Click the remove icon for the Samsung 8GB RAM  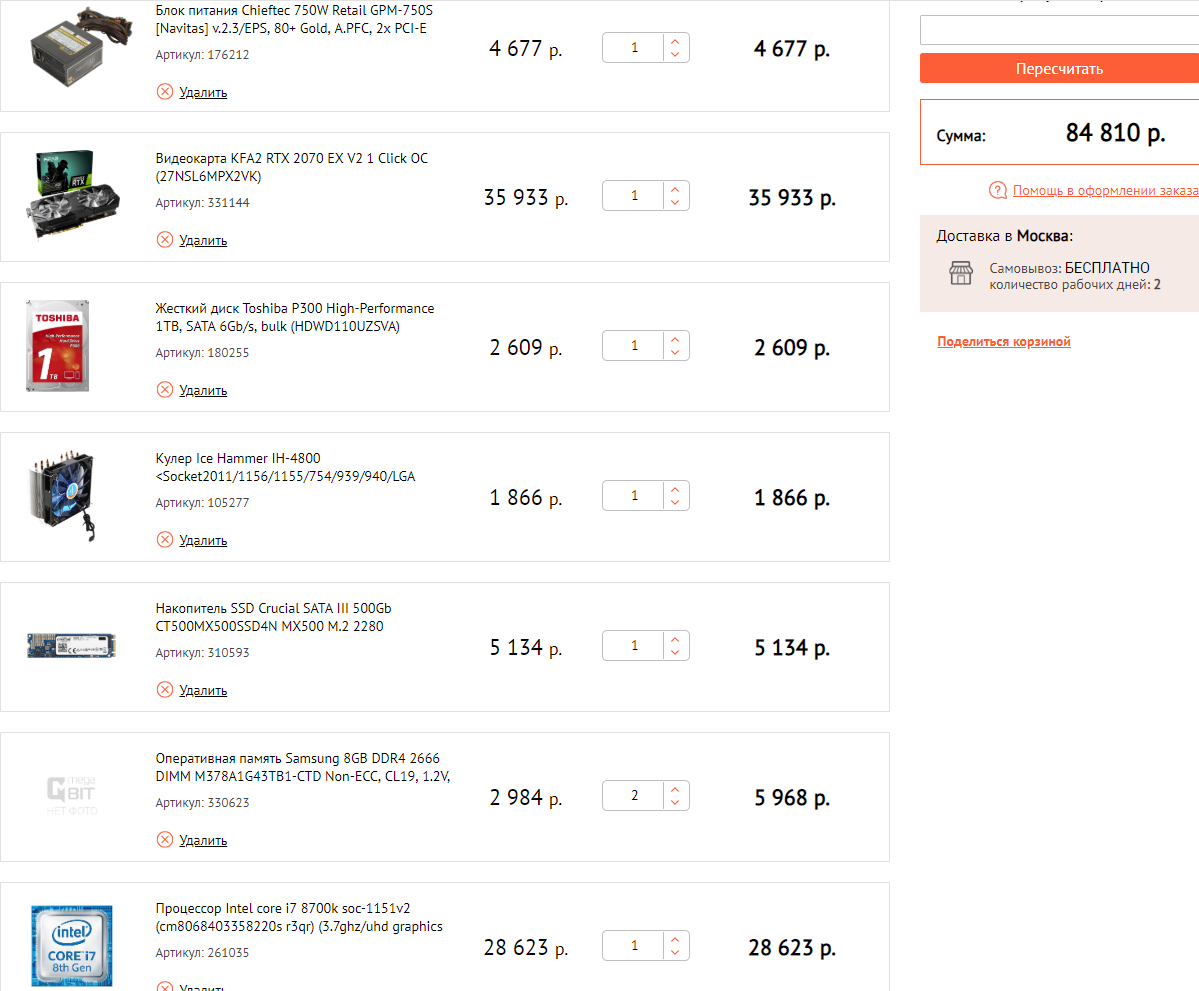165,840
